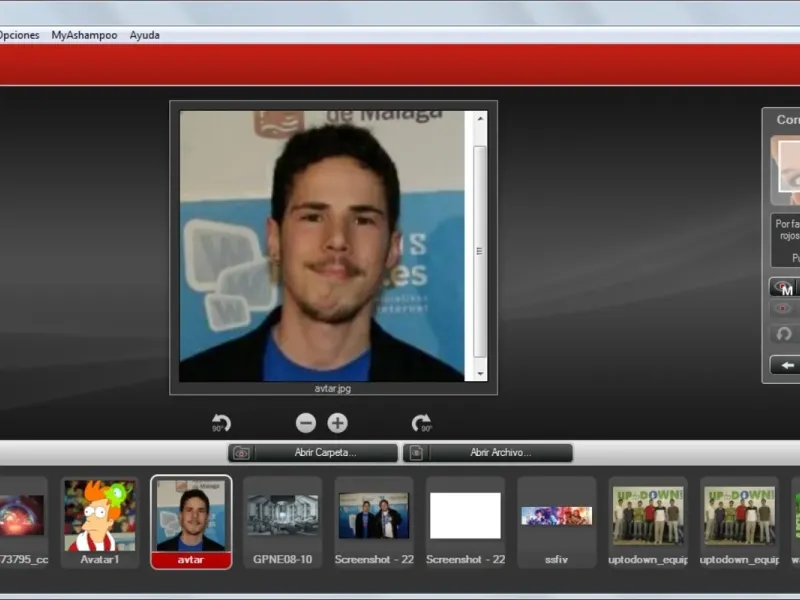Click the small red-eye icon below the M tool

pos(784,309)
